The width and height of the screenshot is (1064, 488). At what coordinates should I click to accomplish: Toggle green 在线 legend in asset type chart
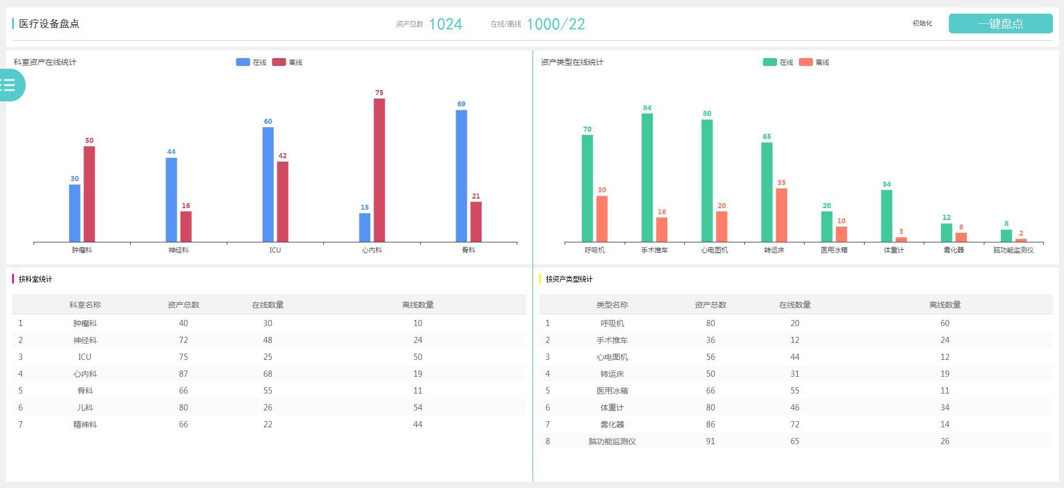coord(778,62)
